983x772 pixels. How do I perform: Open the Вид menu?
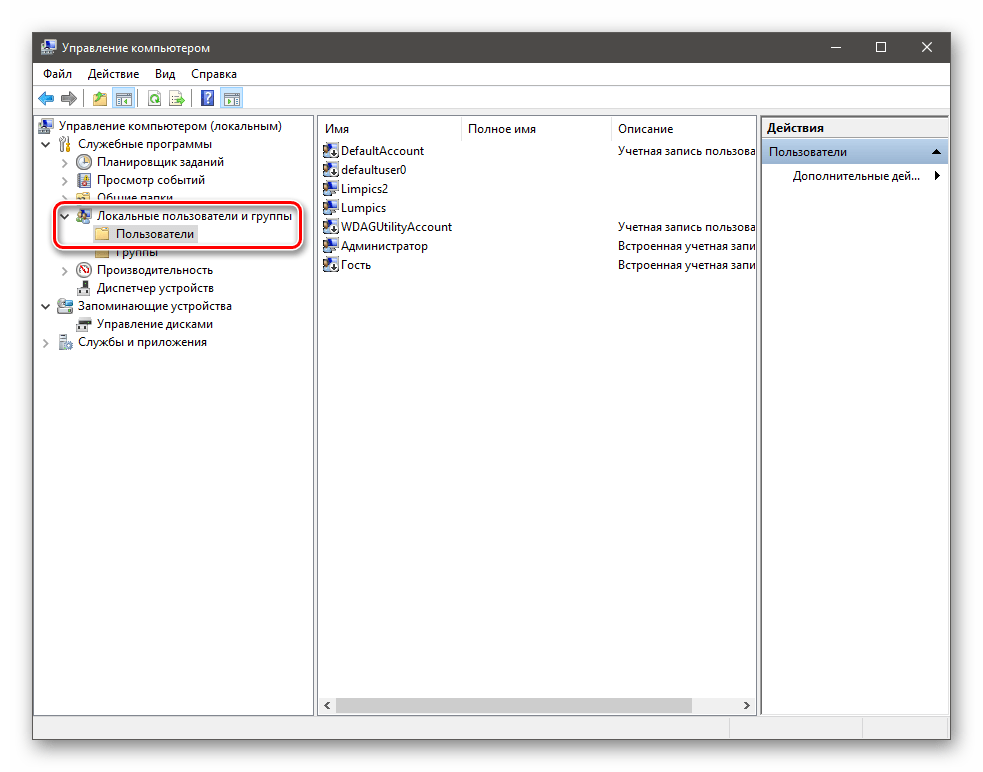[x=165, y=74]
